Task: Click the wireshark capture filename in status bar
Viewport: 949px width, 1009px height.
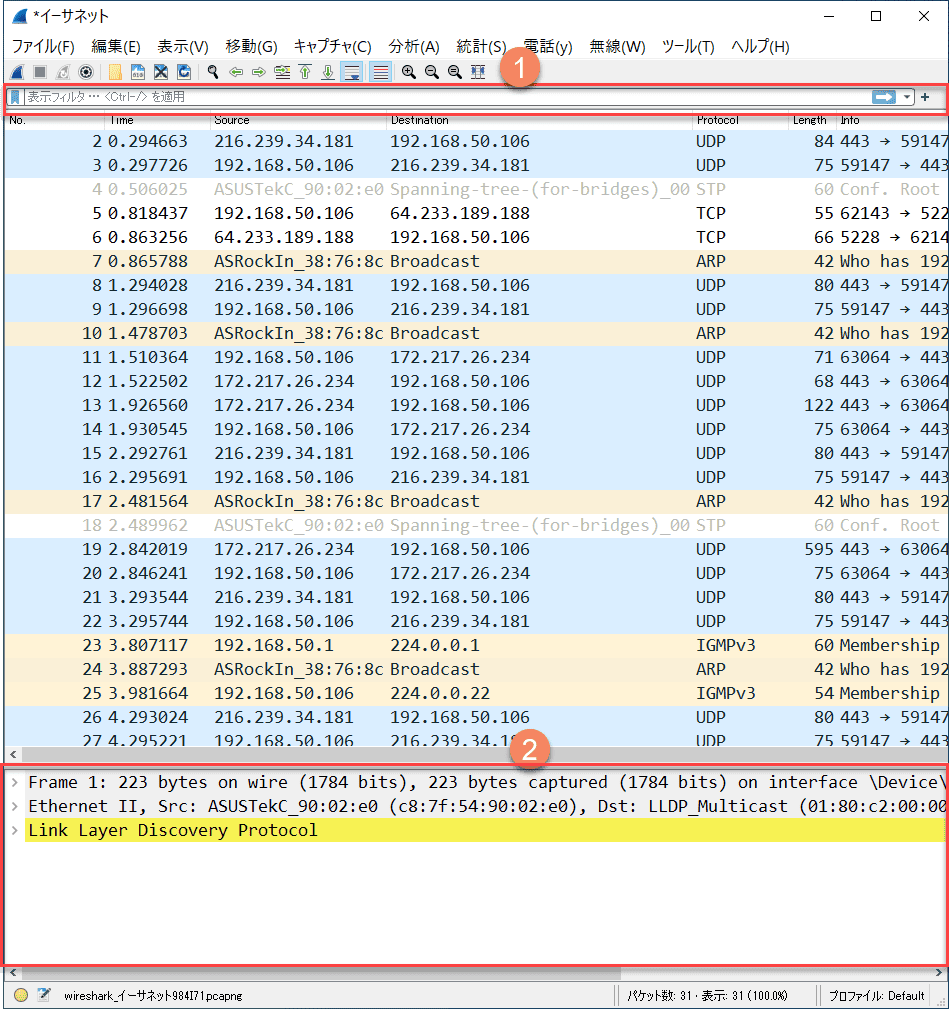Action: [153, 995]
